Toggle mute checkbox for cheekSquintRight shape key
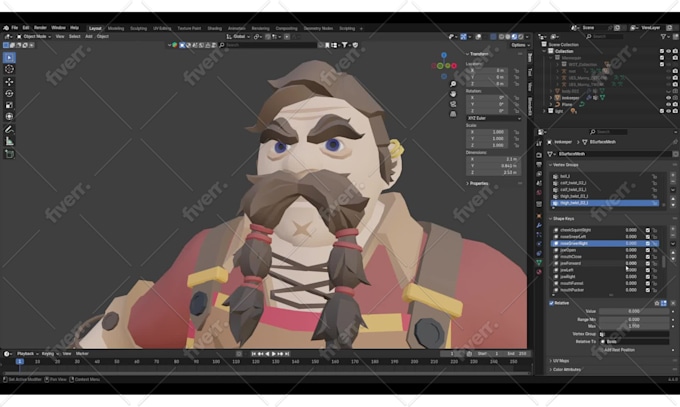Screen dimensions: 680x407 point(647,230)
